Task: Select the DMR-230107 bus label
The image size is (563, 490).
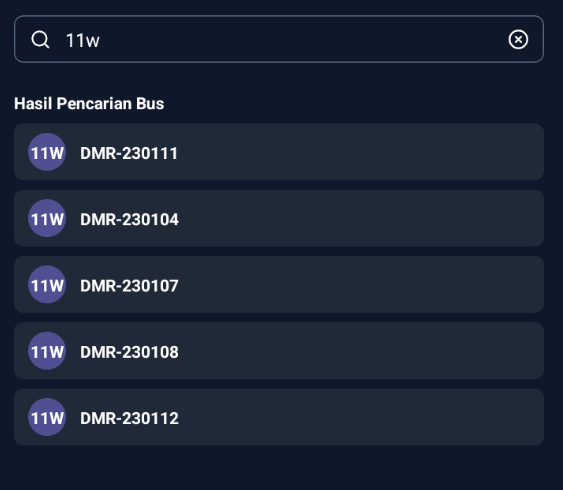Action: pos(129,286)
